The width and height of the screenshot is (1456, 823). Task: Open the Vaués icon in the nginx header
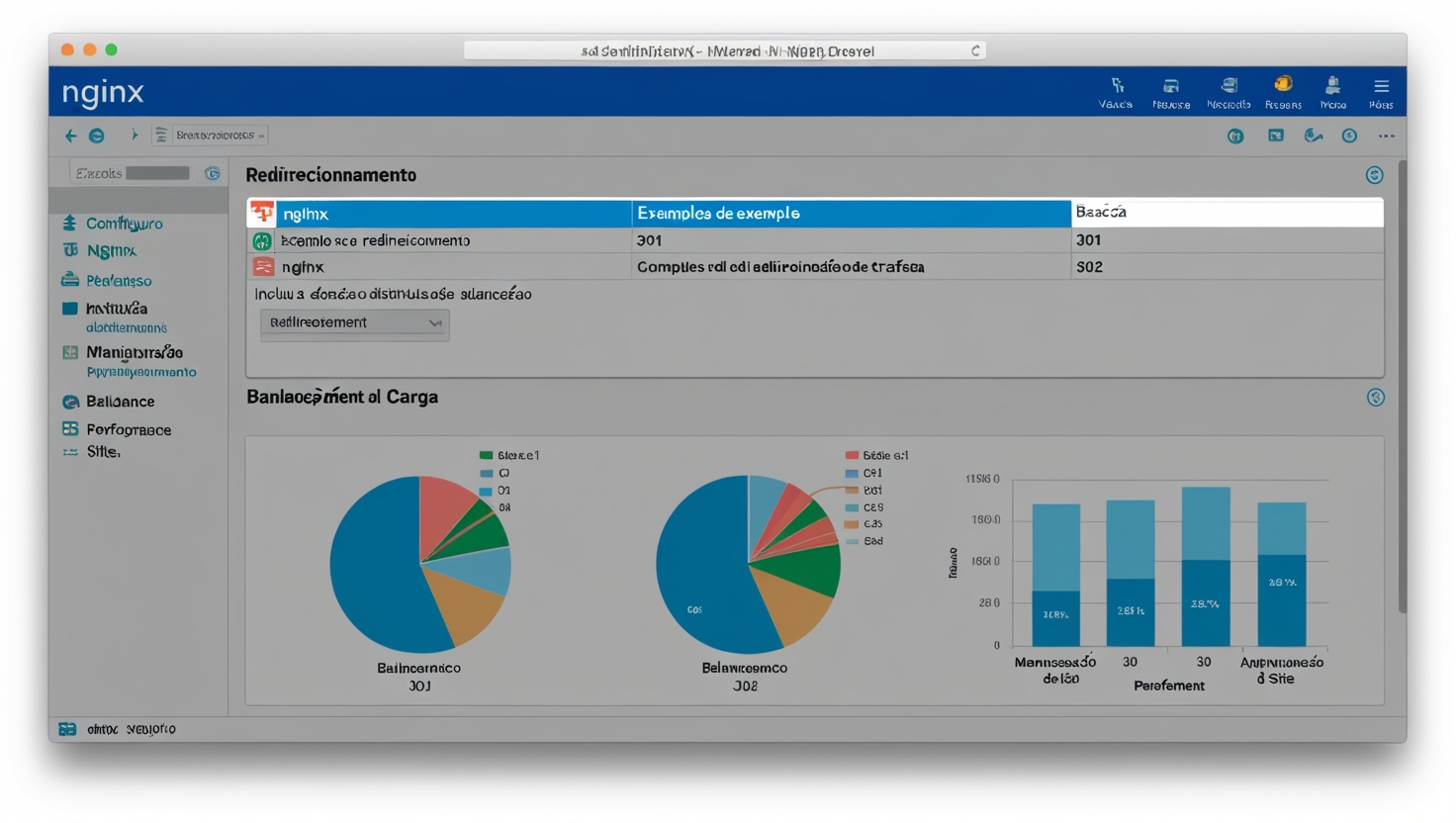pos(1117,86)
